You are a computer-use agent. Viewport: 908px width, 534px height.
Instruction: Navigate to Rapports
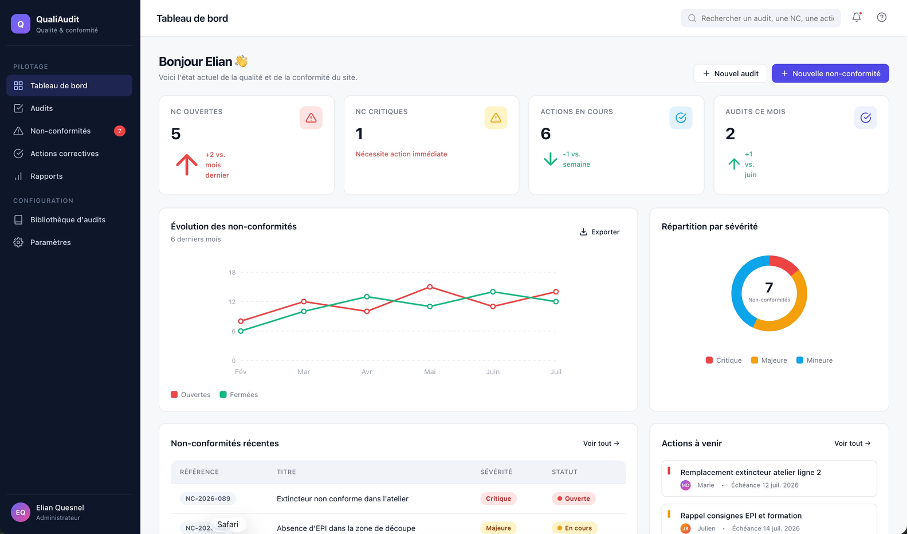(x=69, y=176)
